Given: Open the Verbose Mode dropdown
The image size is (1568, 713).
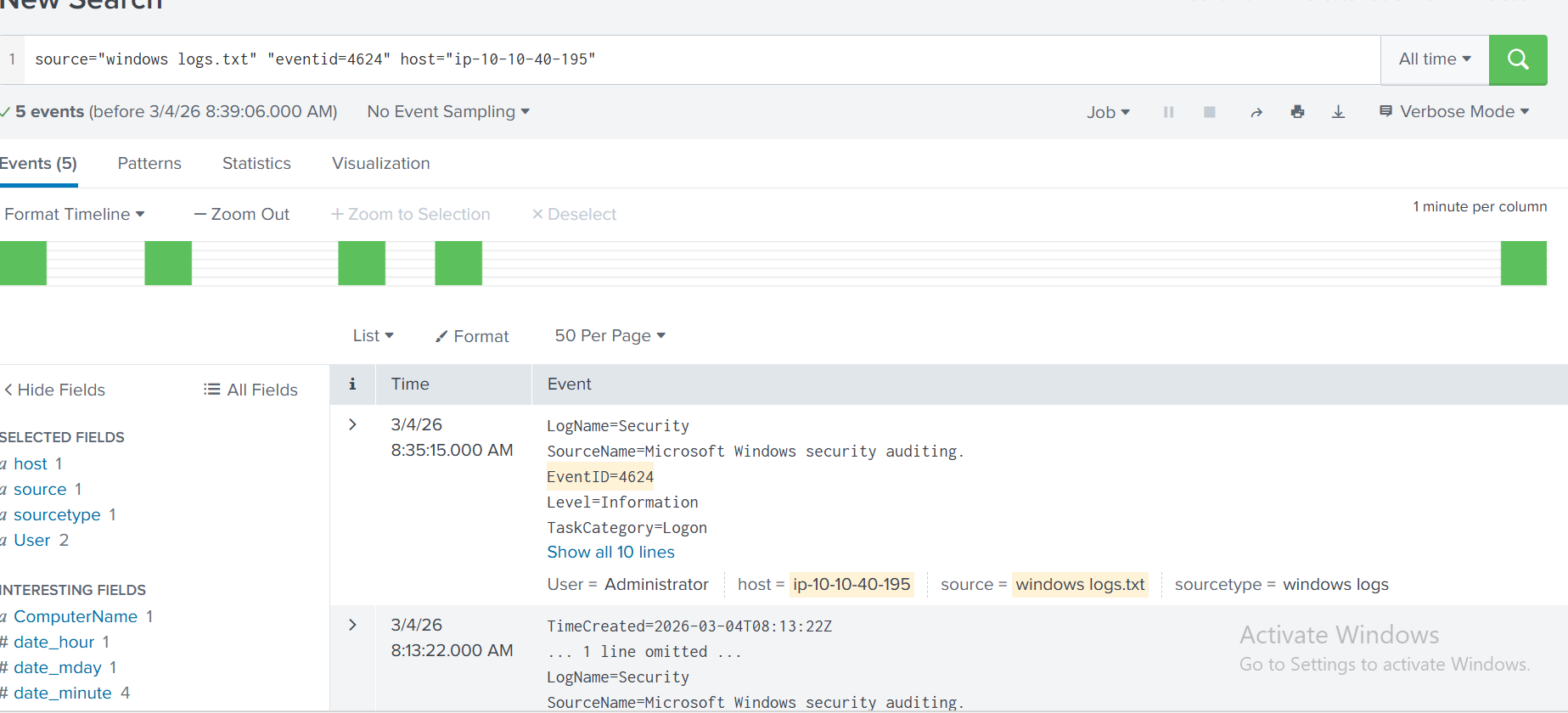Looking at the screenshot, I should [x=1455, y=112].
